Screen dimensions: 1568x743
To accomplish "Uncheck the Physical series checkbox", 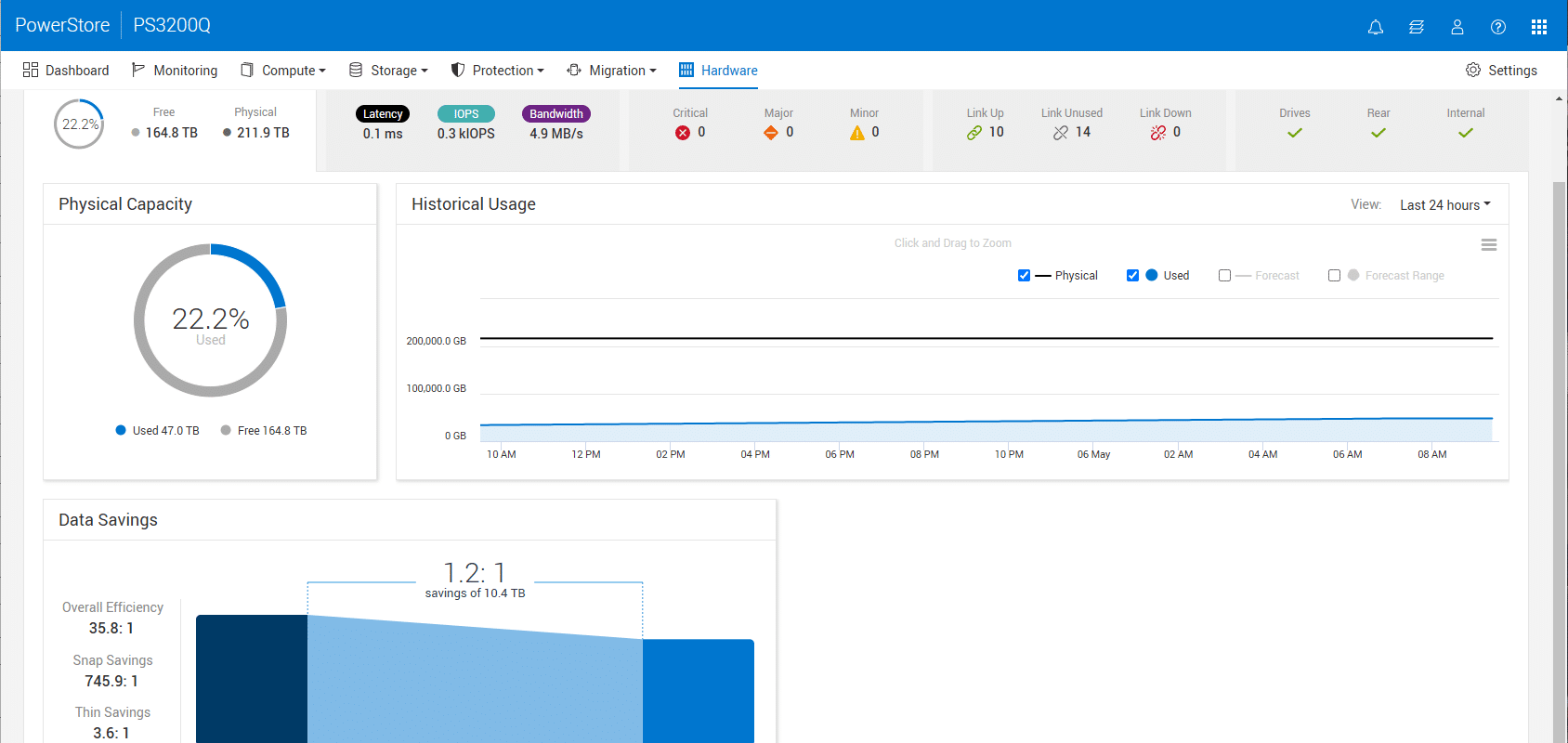I will click(x=1024, y=276).
